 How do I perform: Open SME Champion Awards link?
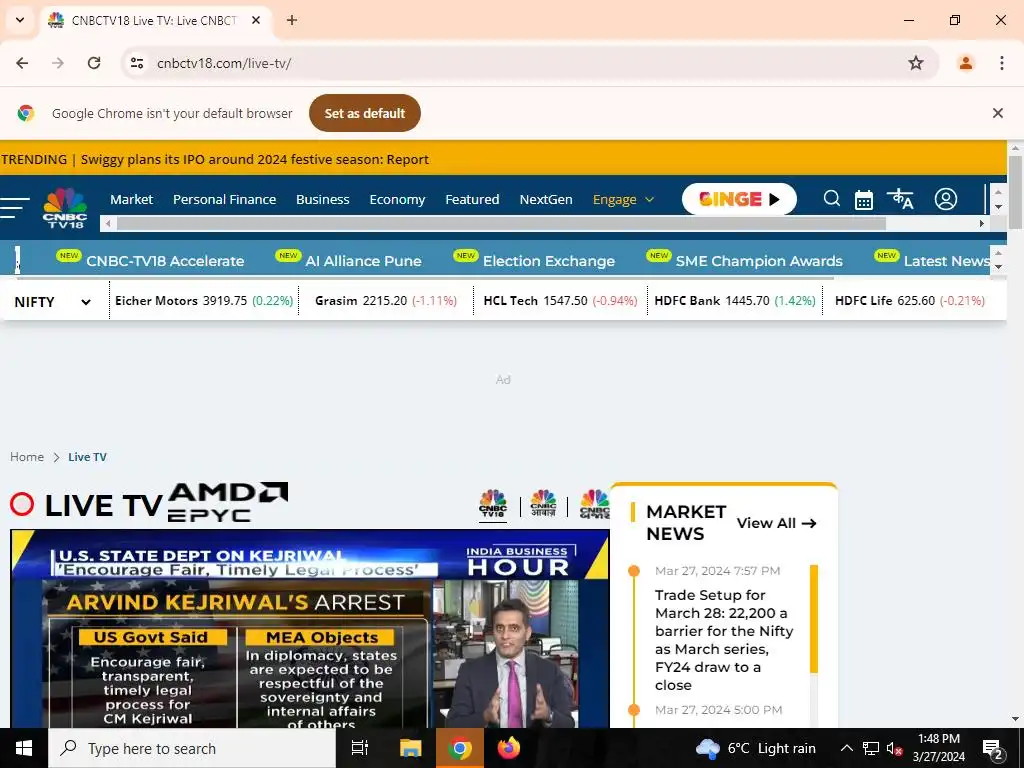tap(759, 261)
